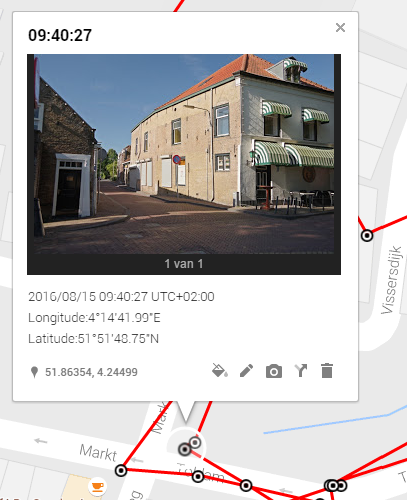This screenshot has width=407, height=500.
Task: Click the selected waypoint under the popup
Action: (184, 449)
